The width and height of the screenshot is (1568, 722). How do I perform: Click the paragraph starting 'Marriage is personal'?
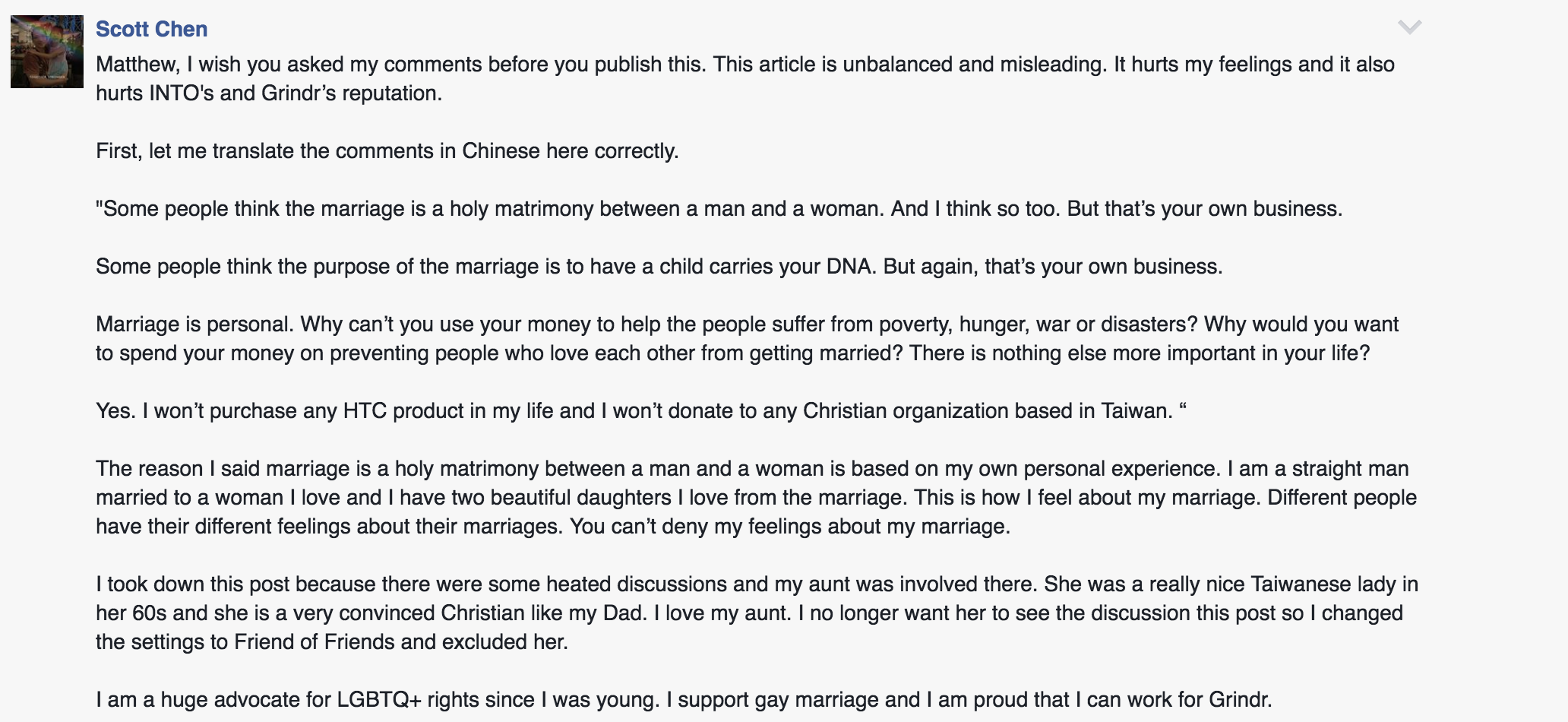[747, 338]
